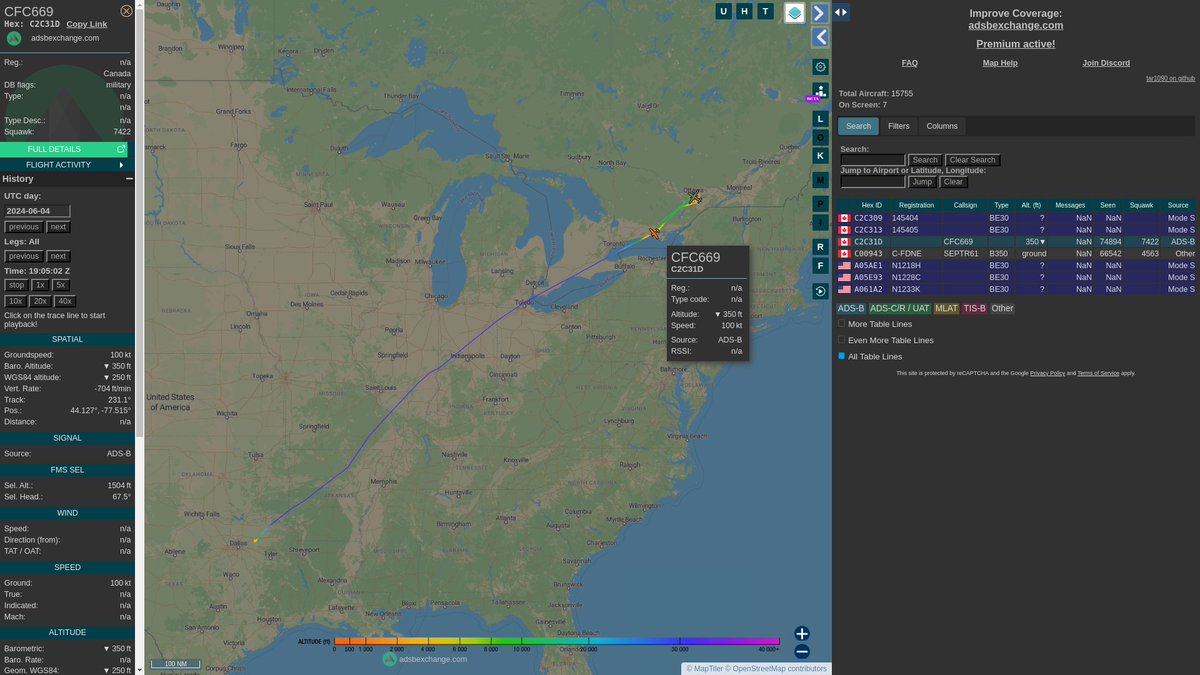The image size is (1200, 675).
Task: Click the UTC day date field
Action: (38, 211)
